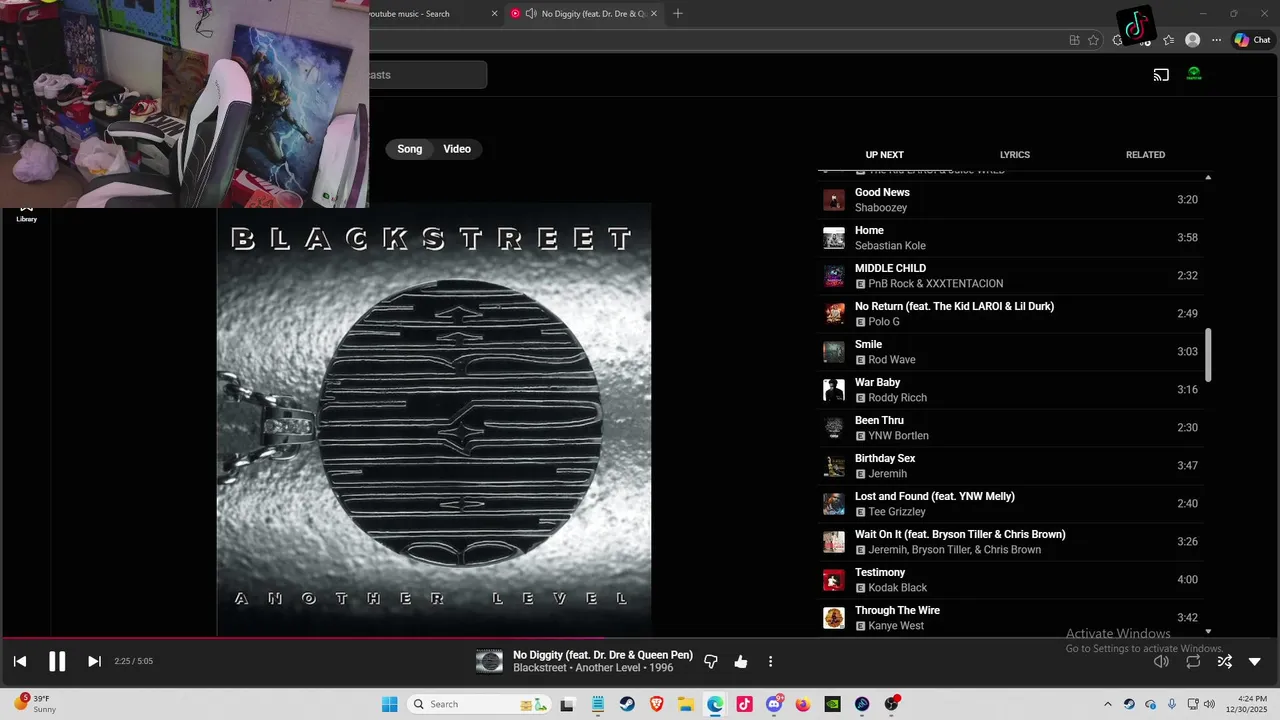This screenshot has width=1280, height=720.
Task: Open browser settings and more menu
Action: pyautogui.click(x=1216, y=40)
